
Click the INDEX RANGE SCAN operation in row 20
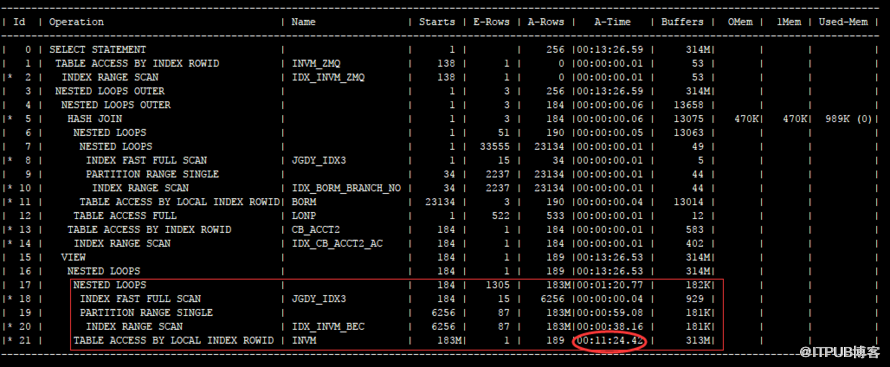134,326
